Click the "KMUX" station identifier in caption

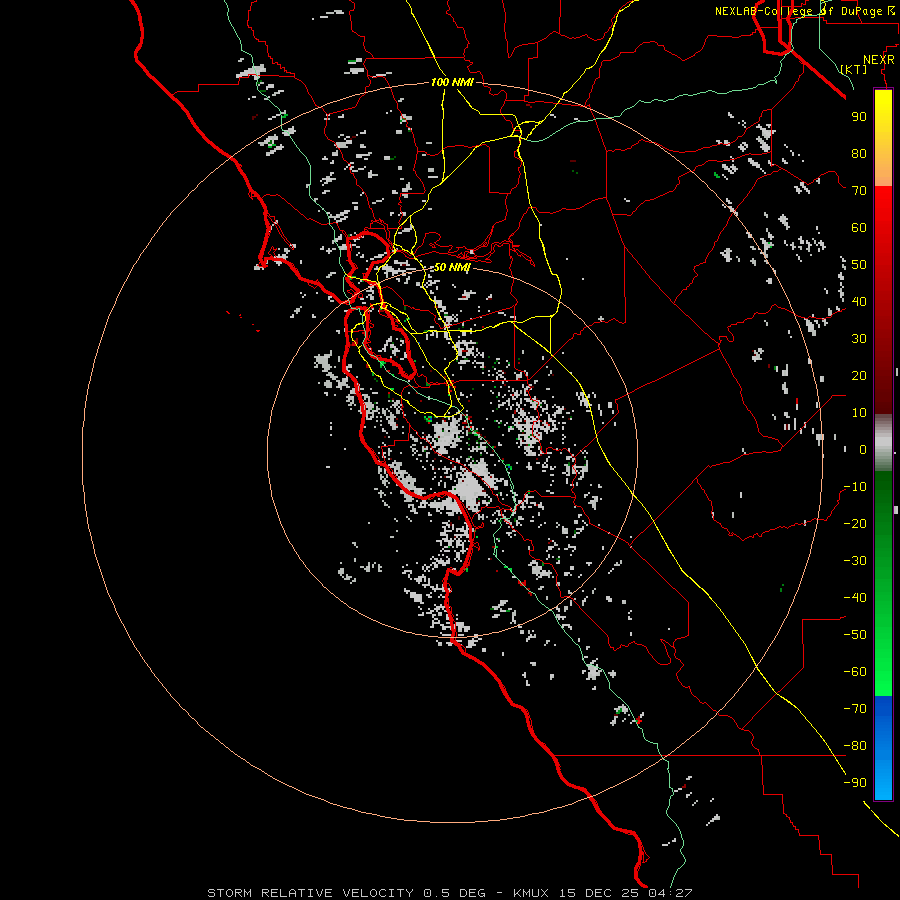tap(531, 893)
